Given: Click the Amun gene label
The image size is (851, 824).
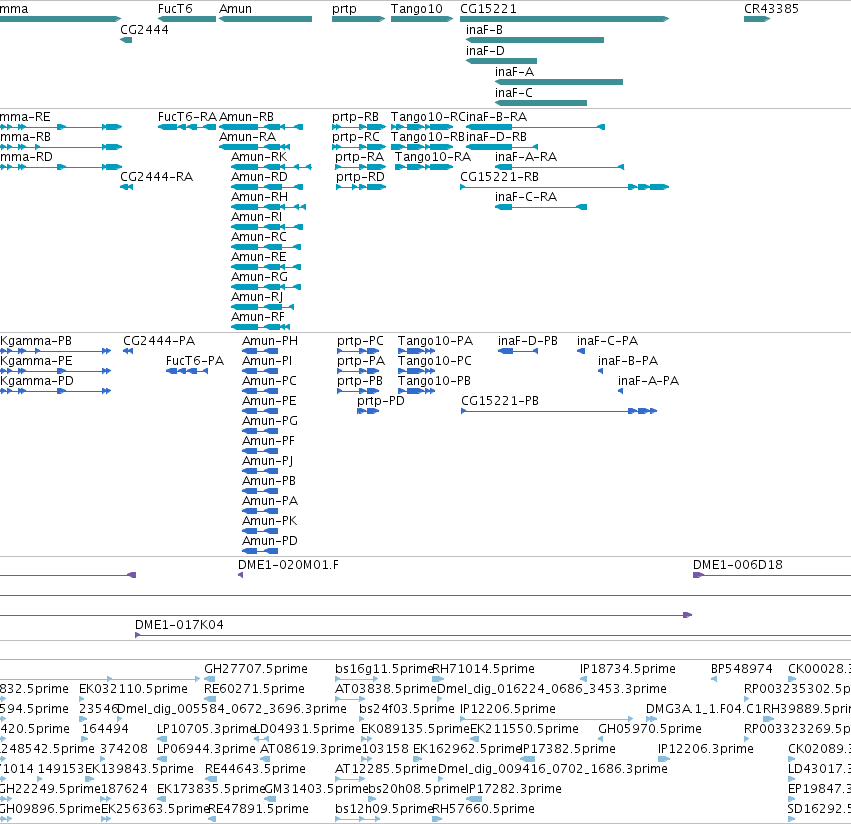Looking at the screenshot, I should tap(236, 9).
